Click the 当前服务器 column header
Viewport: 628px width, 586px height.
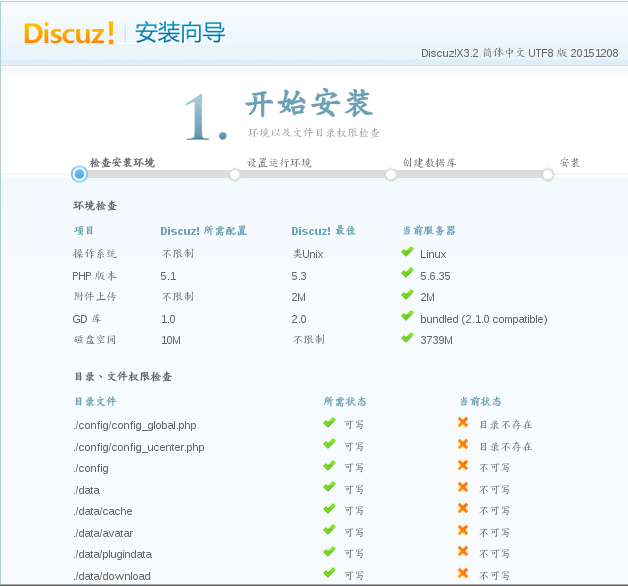pyautogui.click(x=429, y=231)
